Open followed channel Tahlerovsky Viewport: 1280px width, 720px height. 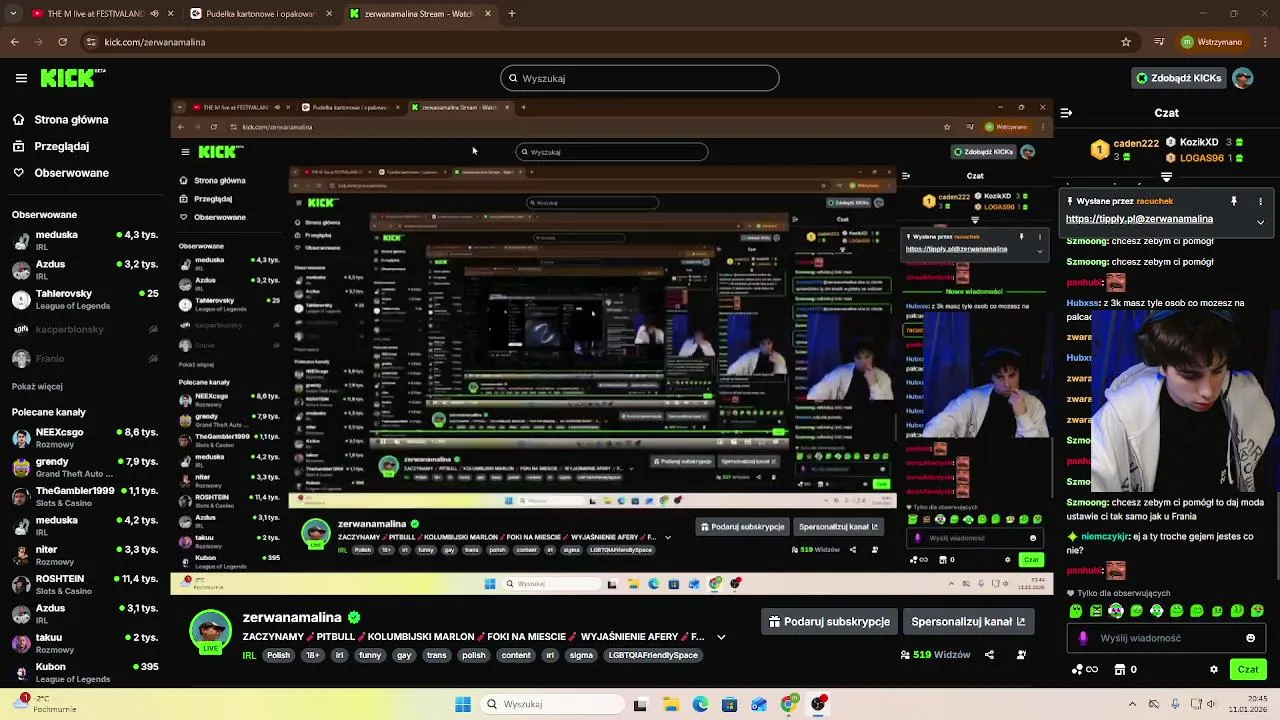[85, 299]
